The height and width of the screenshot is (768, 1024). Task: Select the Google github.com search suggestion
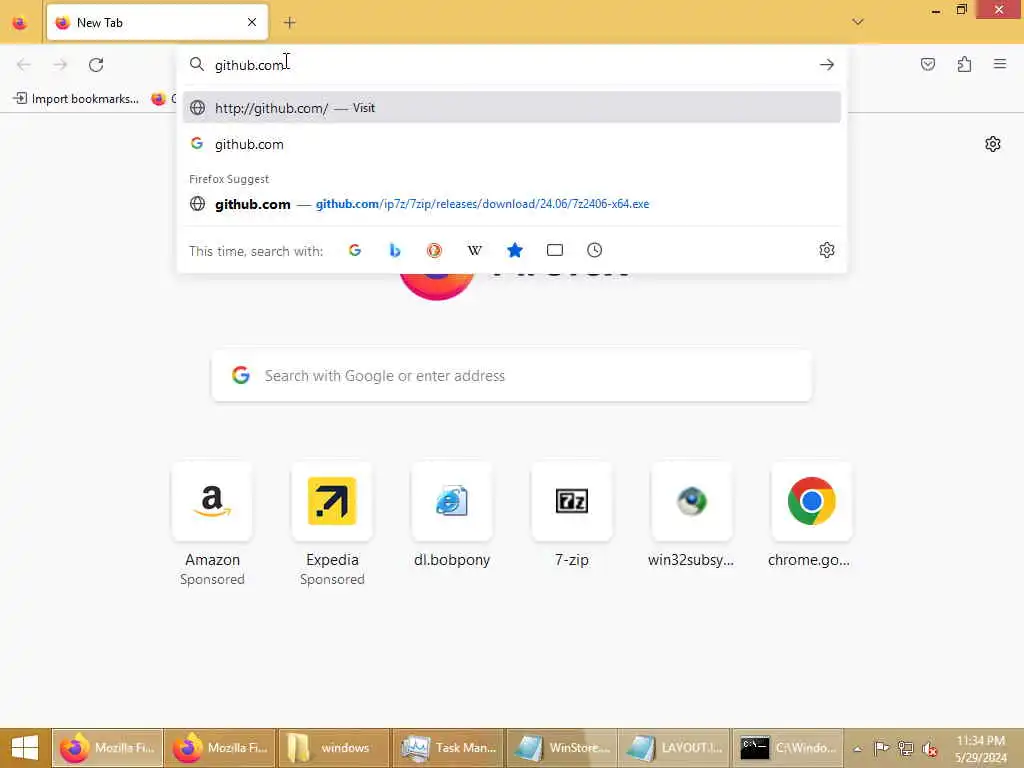511,144
